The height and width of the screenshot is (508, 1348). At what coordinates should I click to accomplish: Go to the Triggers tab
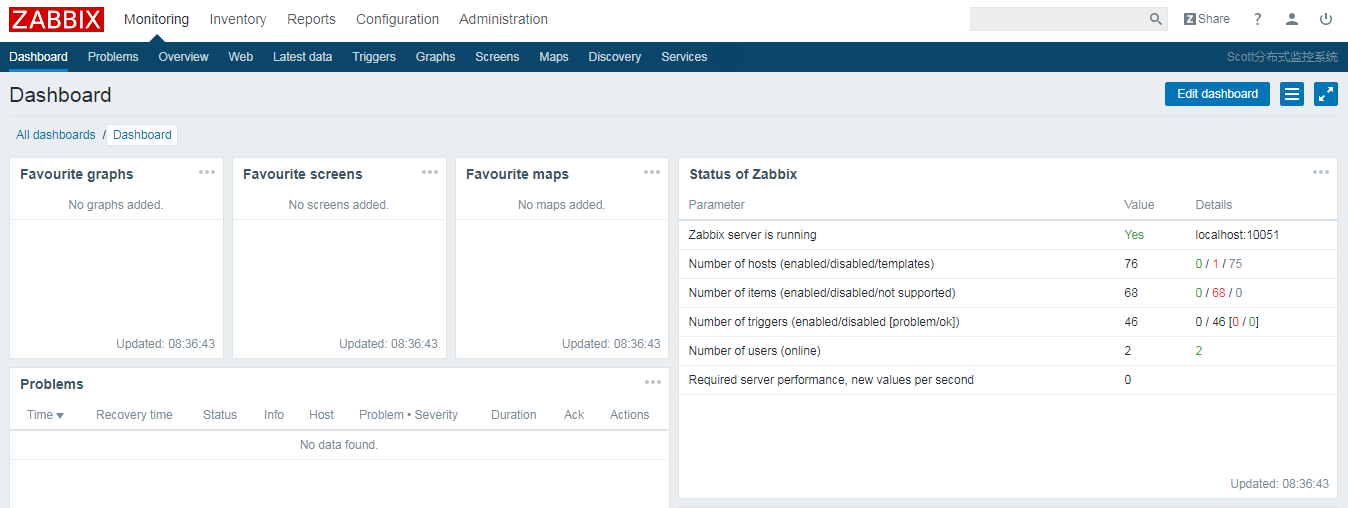[x=374, y=57]
